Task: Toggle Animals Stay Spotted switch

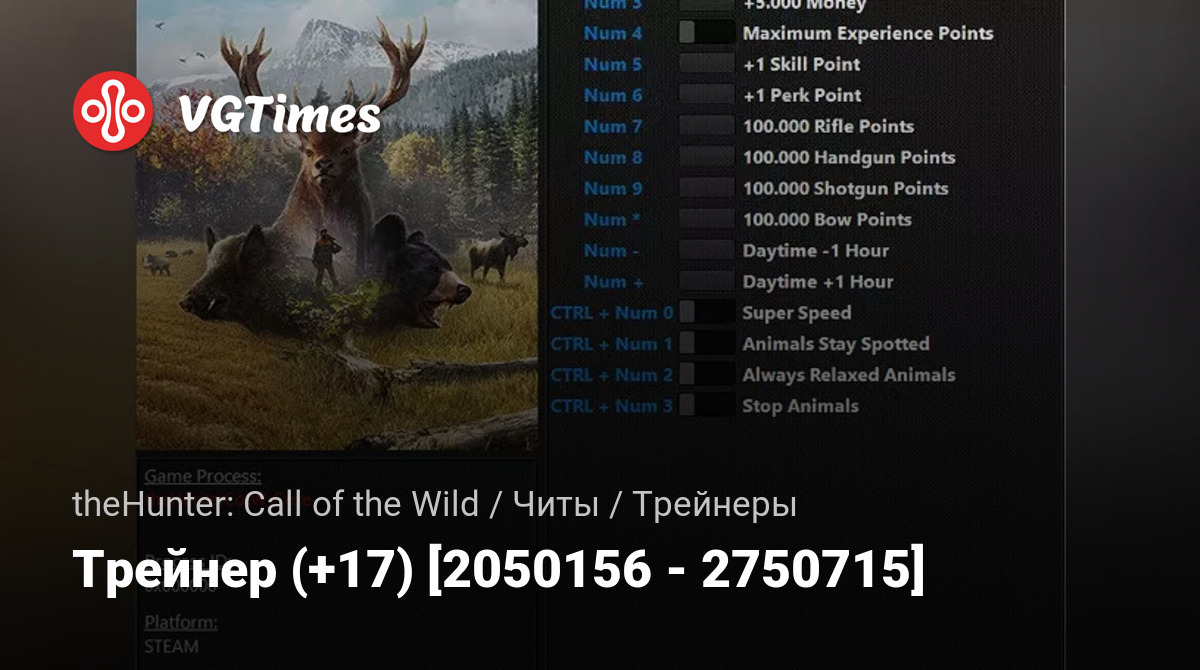Action: point(707,344)
